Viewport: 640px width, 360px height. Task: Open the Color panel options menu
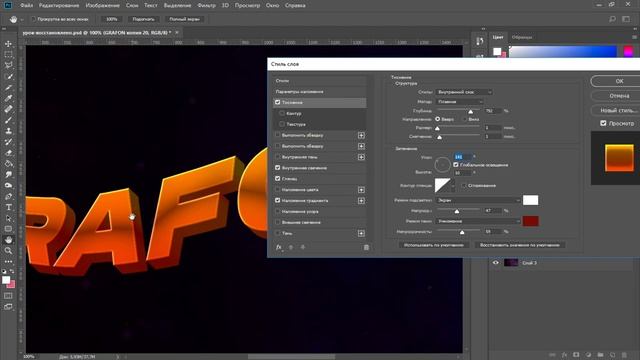click(634, 37)
